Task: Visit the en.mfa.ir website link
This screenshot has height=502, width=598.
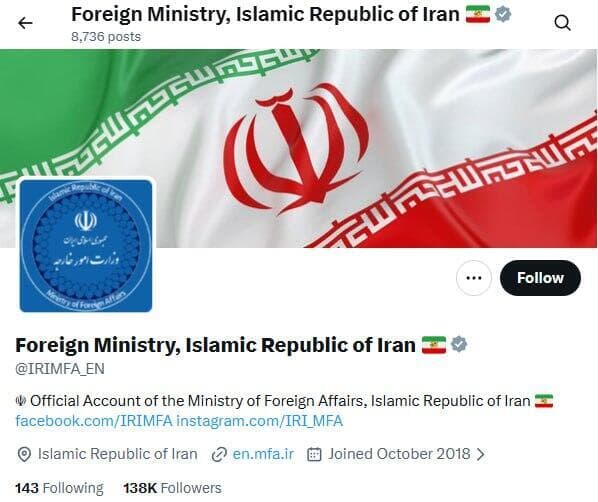Action: tap(263, 454)
